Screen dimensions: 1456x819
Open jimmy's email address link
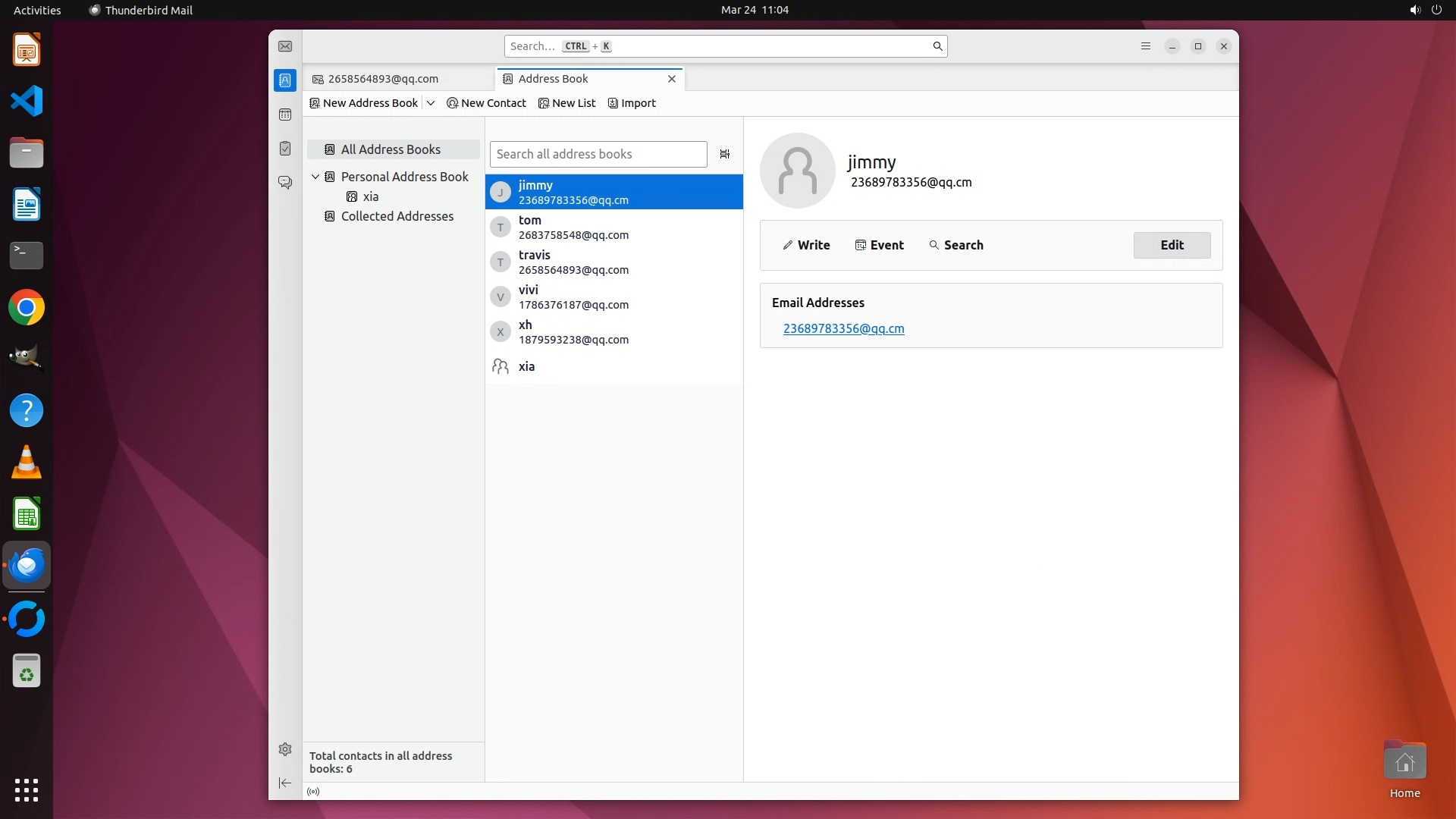843,328
